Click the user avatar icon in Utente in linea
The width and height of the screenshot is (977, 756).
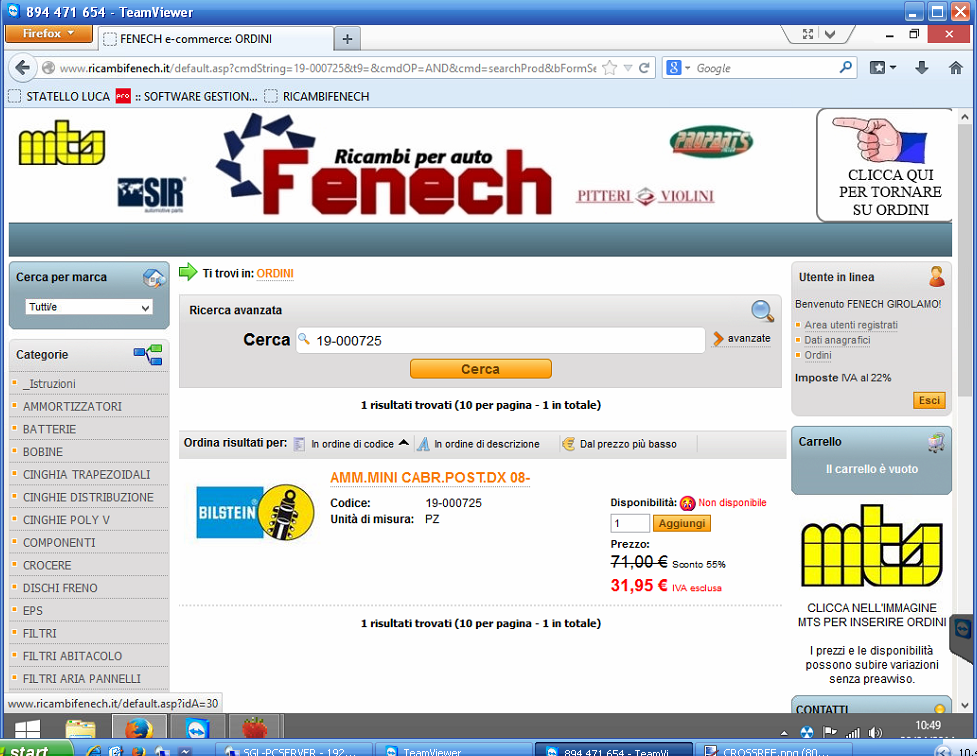tap(937, 277)
